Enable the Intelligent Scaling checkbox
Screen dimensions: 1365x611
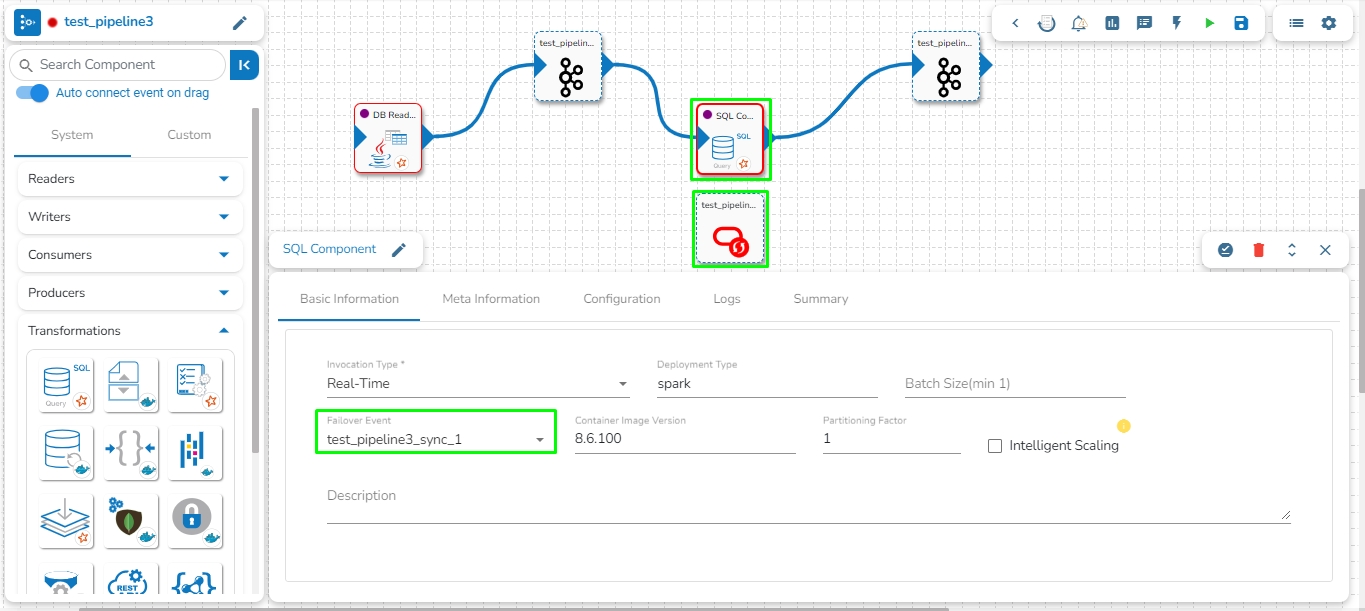pos(994,446)
